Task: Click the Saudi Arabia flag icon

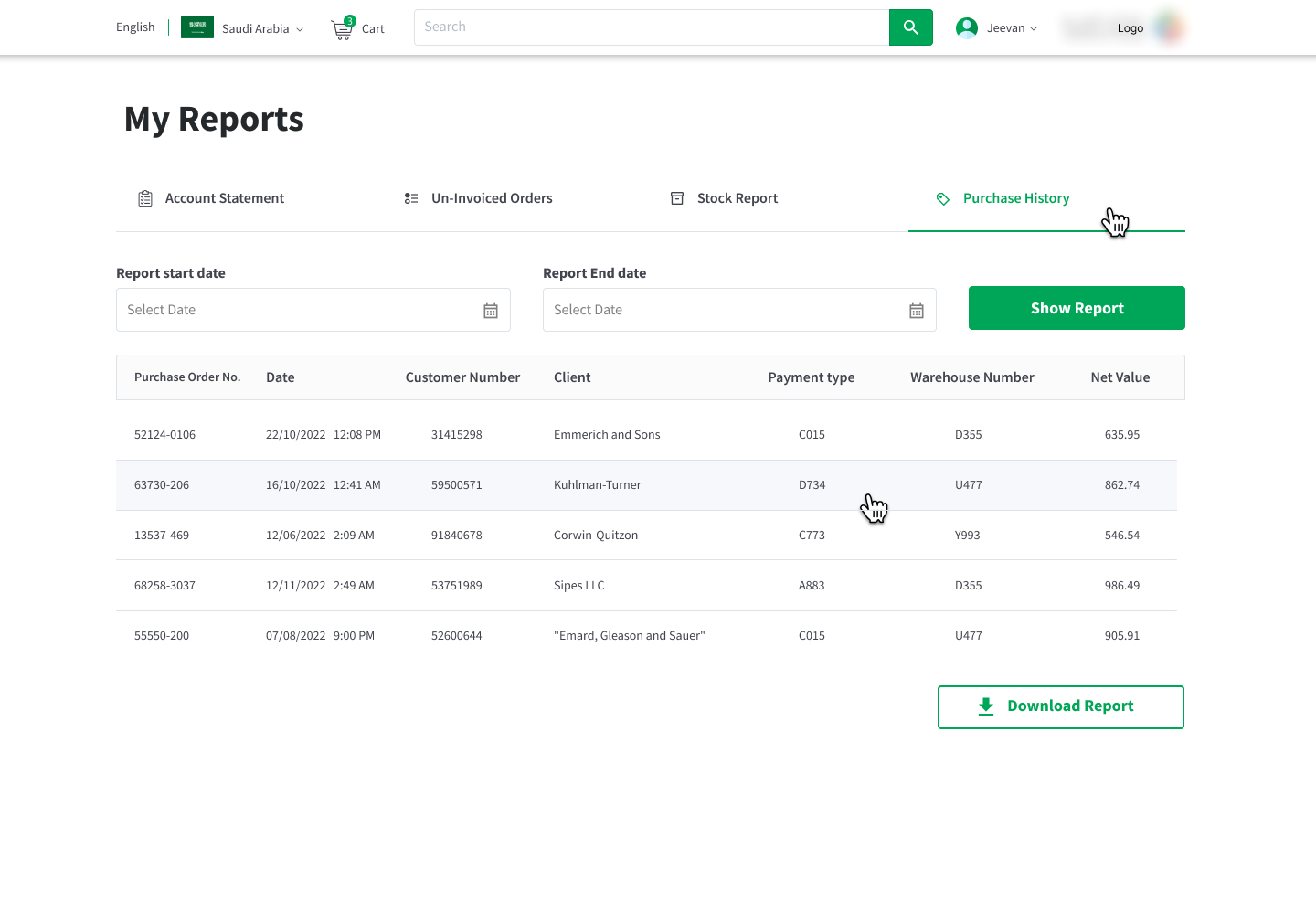Action: tap(197, 27)
